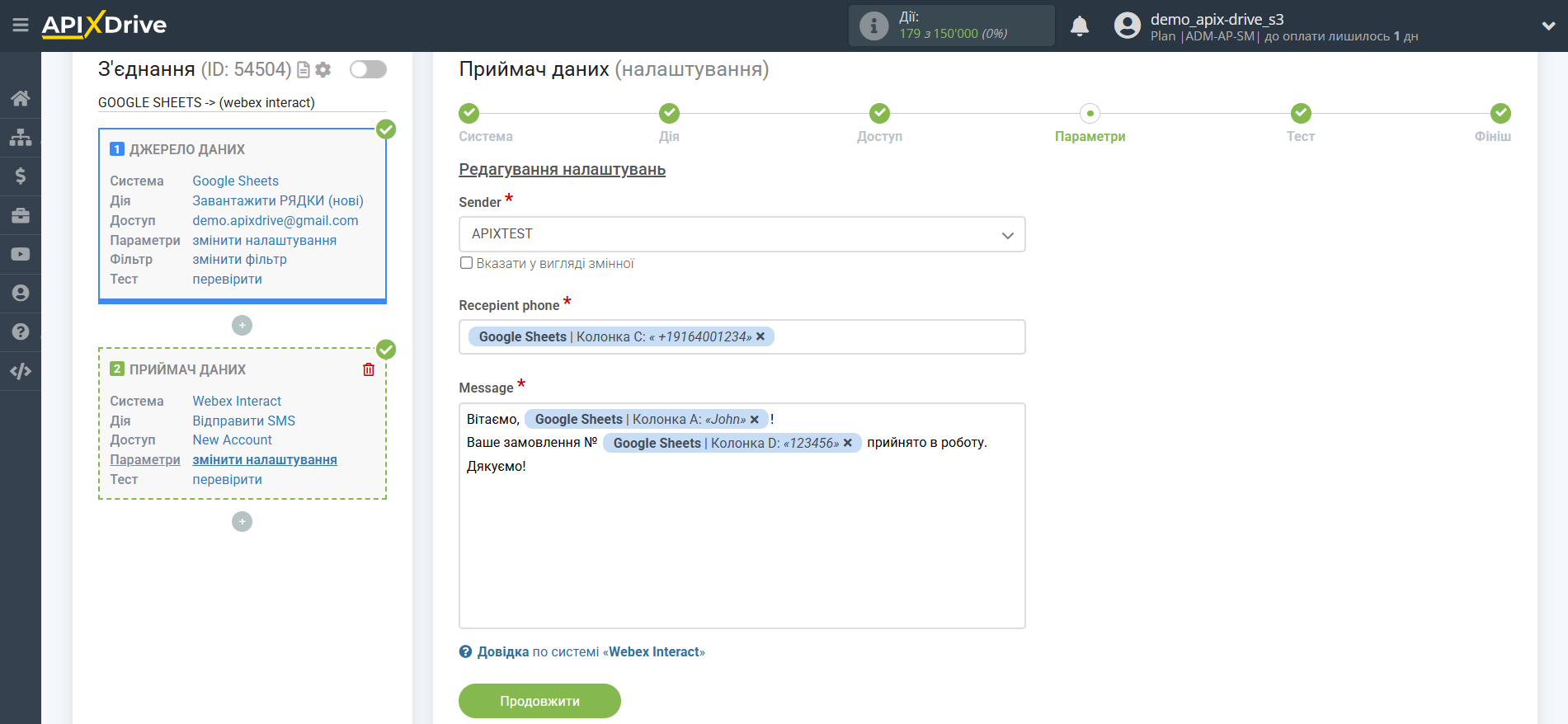This screenshot has width=1568, height=724.
Task: Open the YouTube video icon in sidebar
Action: 21,254
